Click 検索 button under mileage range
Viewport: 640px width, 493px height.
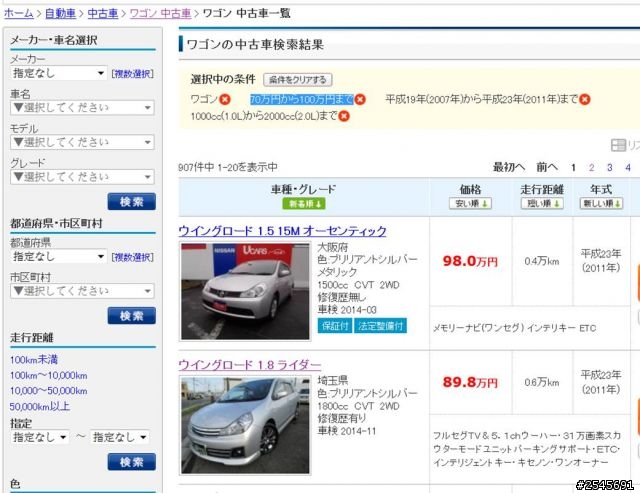pos(132,462)
